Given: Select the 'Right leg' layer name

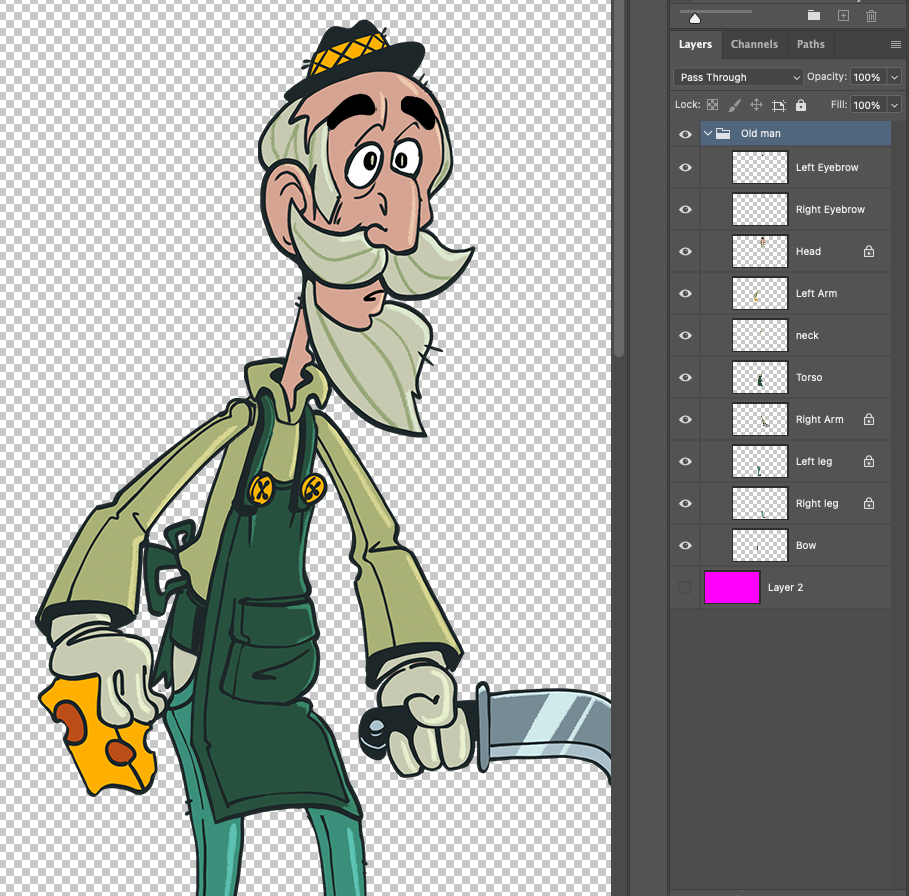Looking at the screenshot, I should click(817, 503).
